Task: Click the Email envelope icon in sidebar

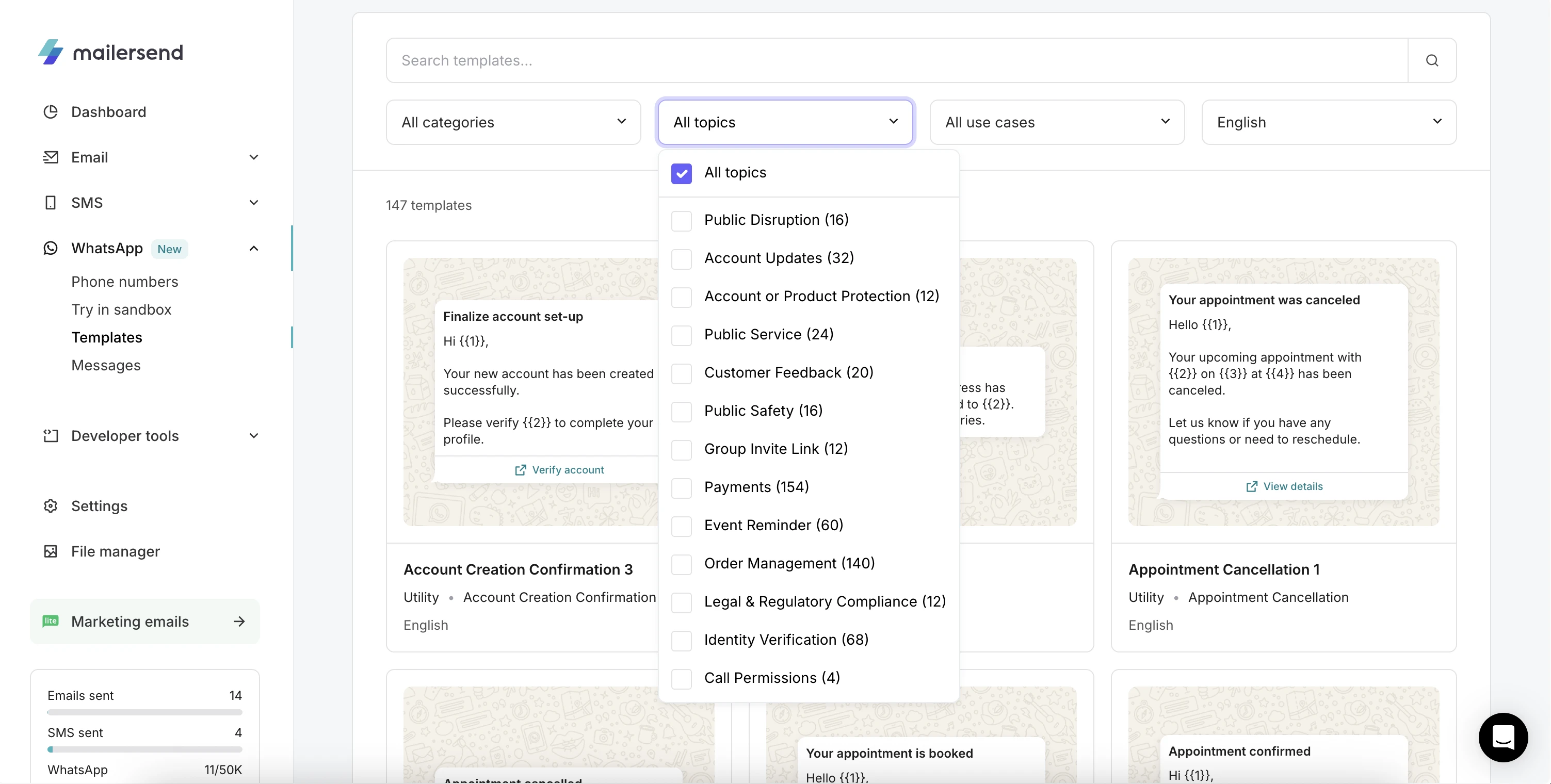Action: click(51, 157)
